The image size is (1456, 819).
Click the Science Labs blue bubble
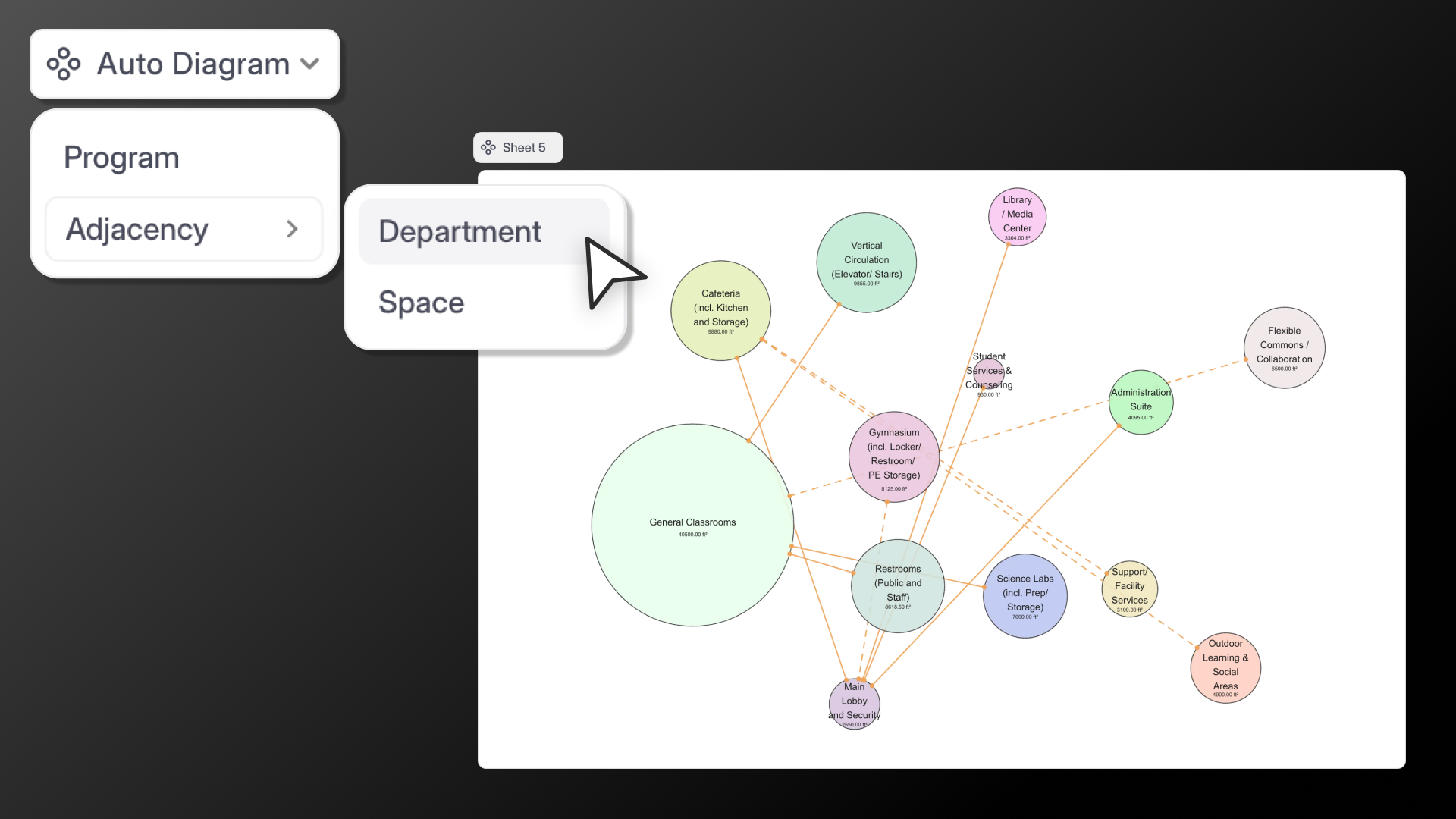pyautogui.click(x=1025, y=595)
